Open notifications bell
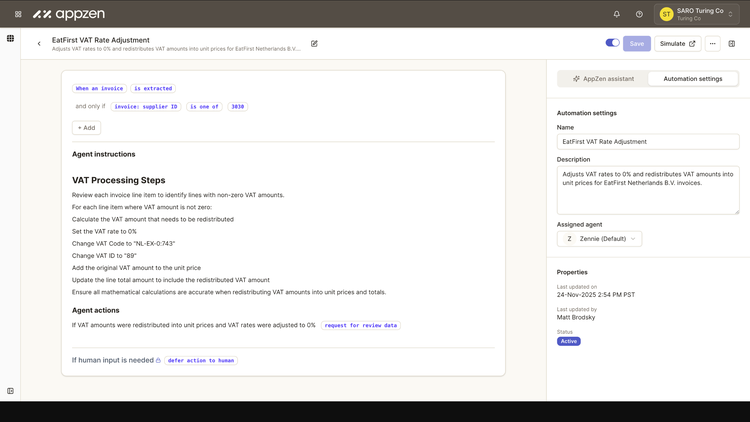The image size is (750, 422). point(617,14)
